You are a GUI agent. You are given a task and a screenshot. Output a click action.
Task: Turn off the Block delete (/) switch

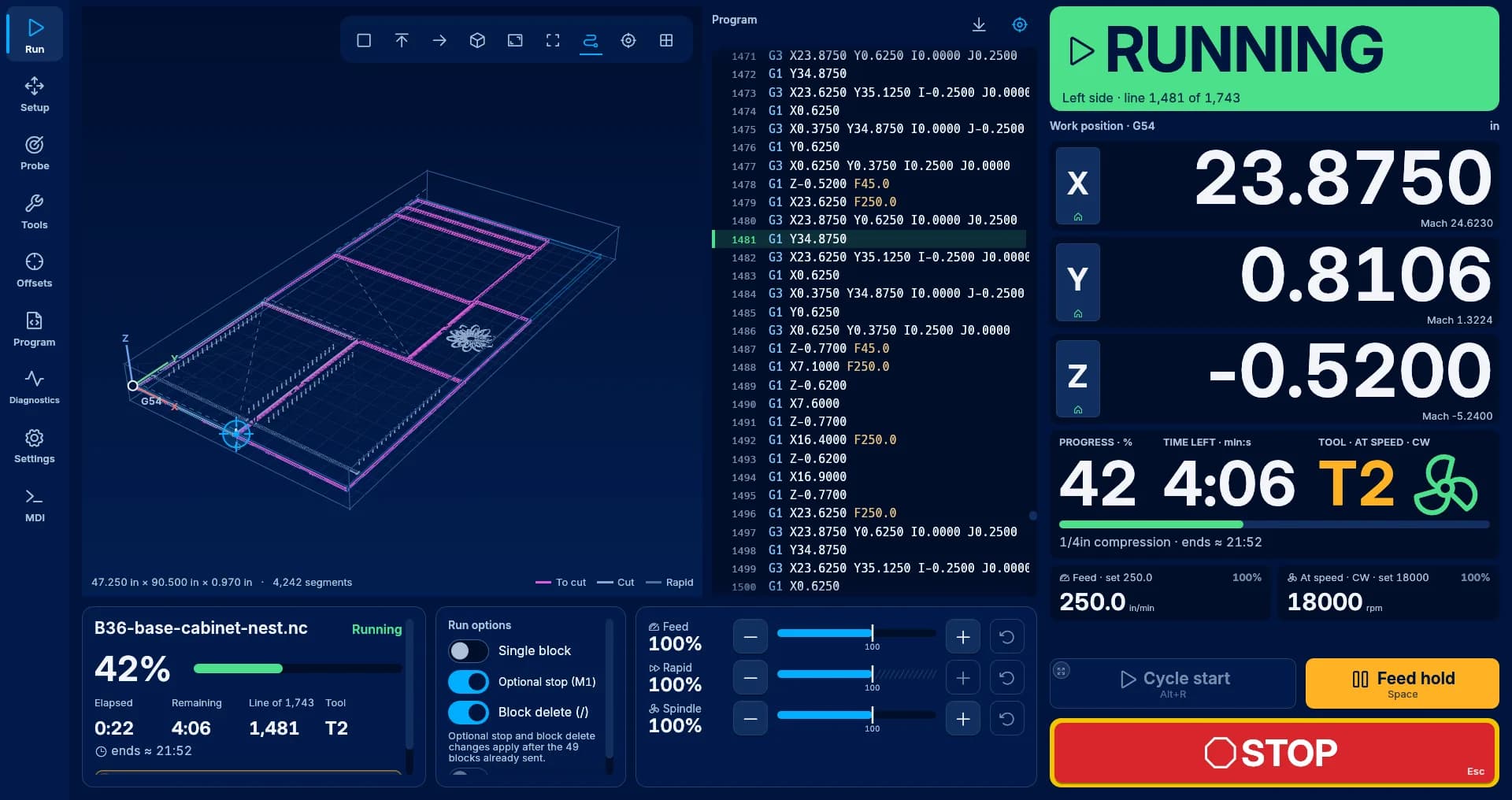coord(469,713)
